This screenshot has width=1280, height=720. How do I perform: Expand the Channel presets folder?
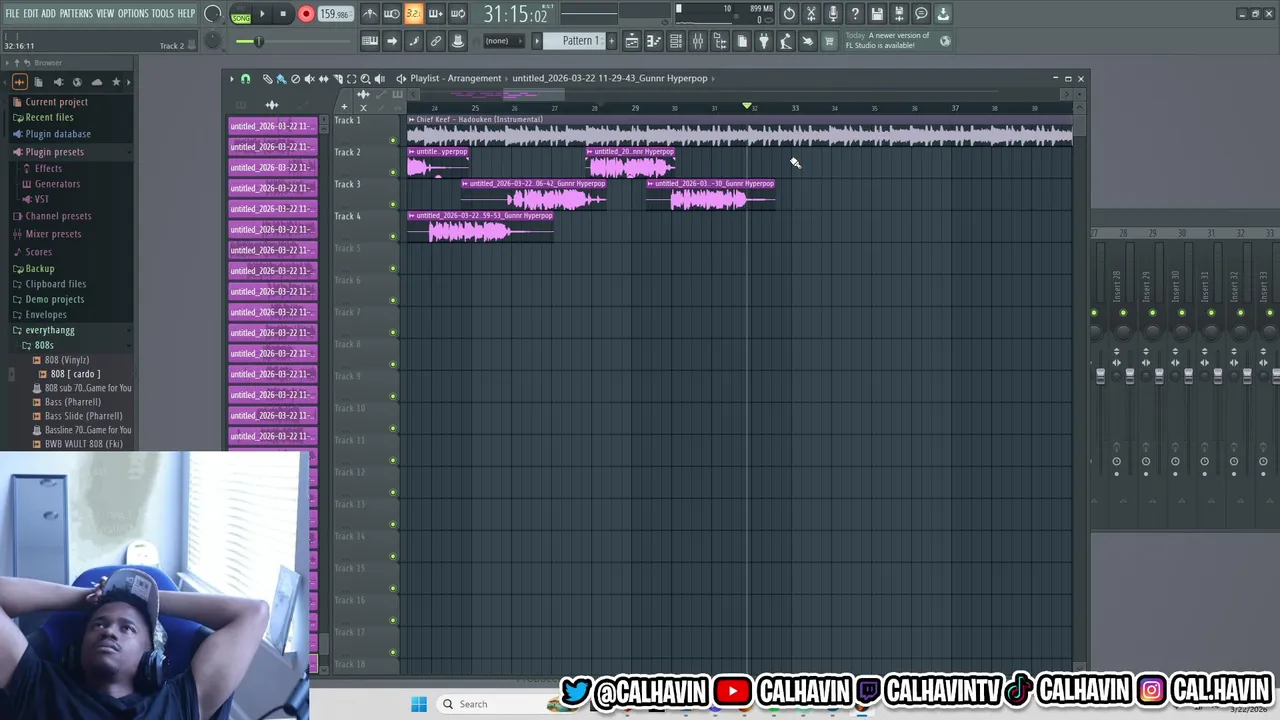coord(58,216)
